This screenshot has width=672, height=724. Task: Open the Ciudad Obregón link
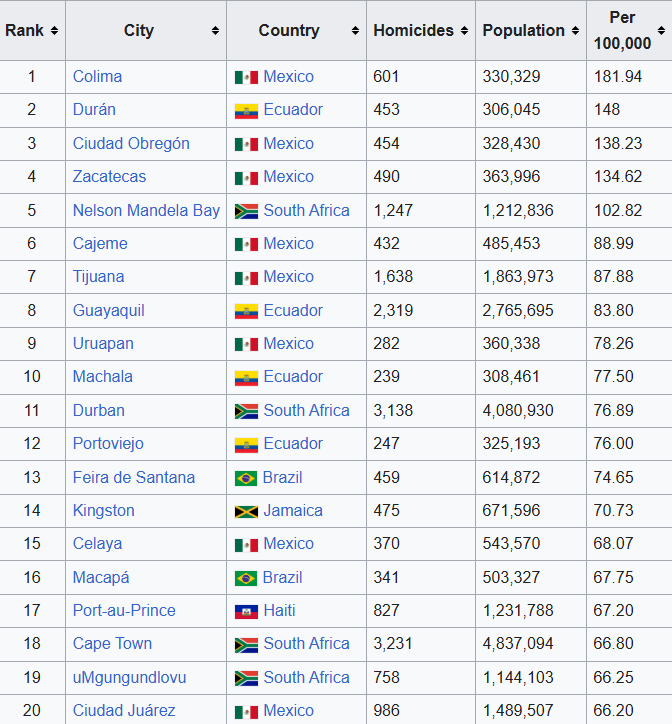pyautogui.click(x=131, y=143)
